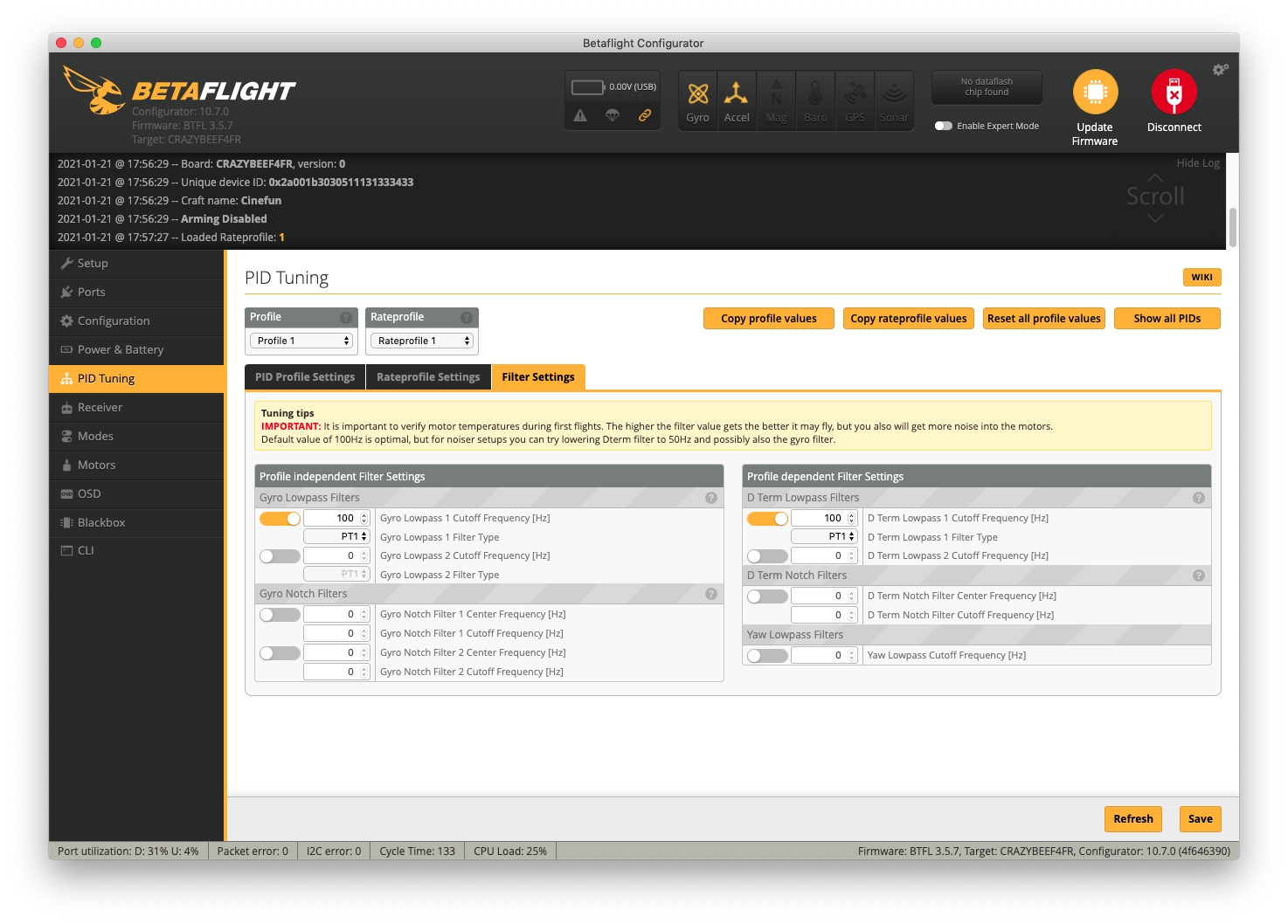Click the Update Firmware chip icon
The width and height of the screenshot is (1288, 924).
(1095, 92)
